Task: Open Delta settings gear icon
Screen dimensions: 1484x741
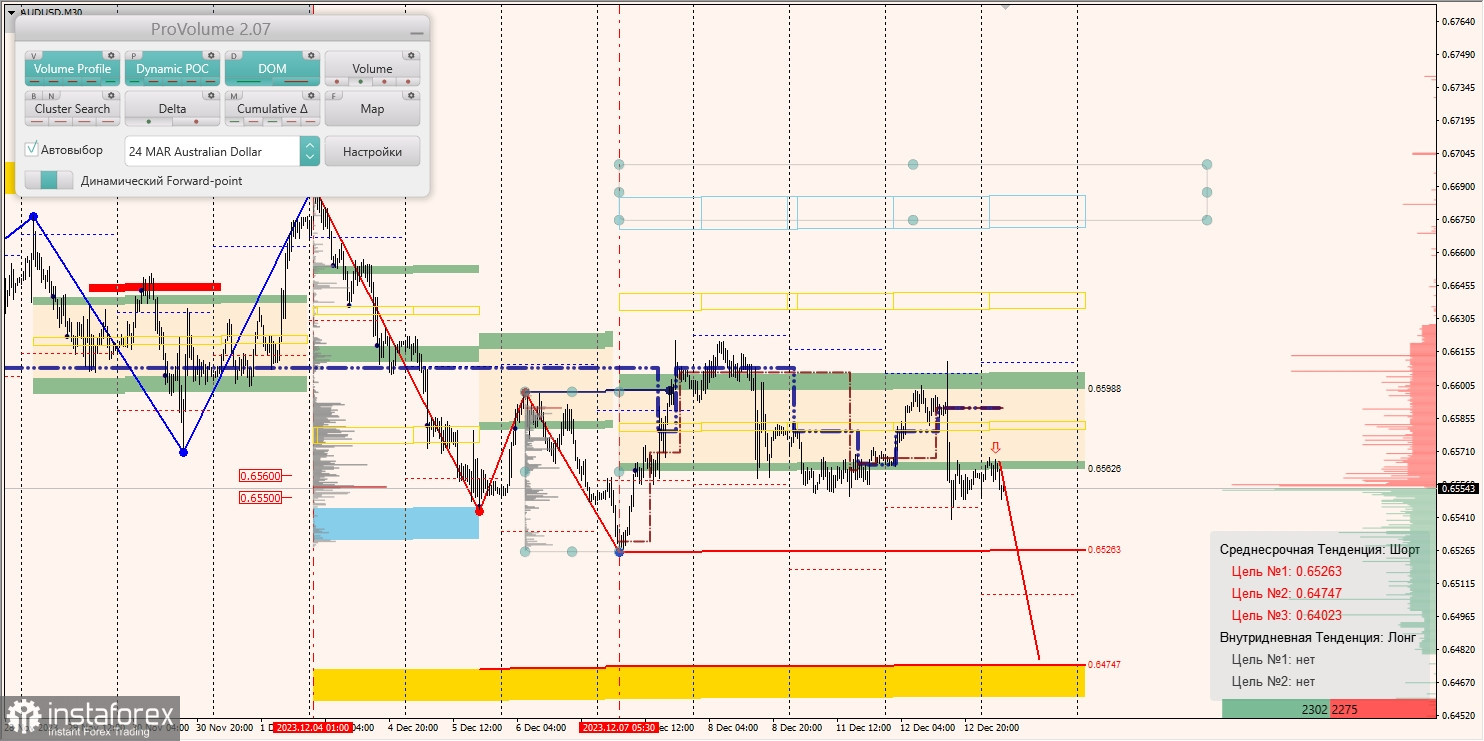Action: pyautogui.click(x=210, y=96)
